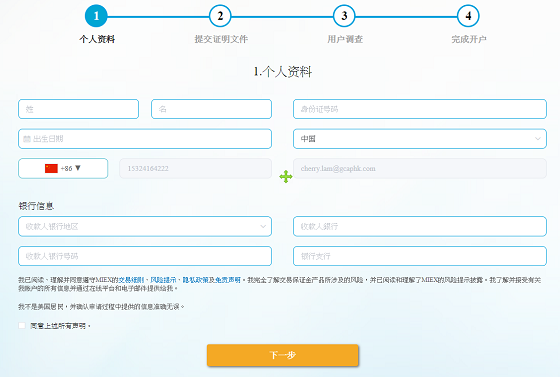Click the China flag icon
The image size is (560, 377).
tap(51, 168)
